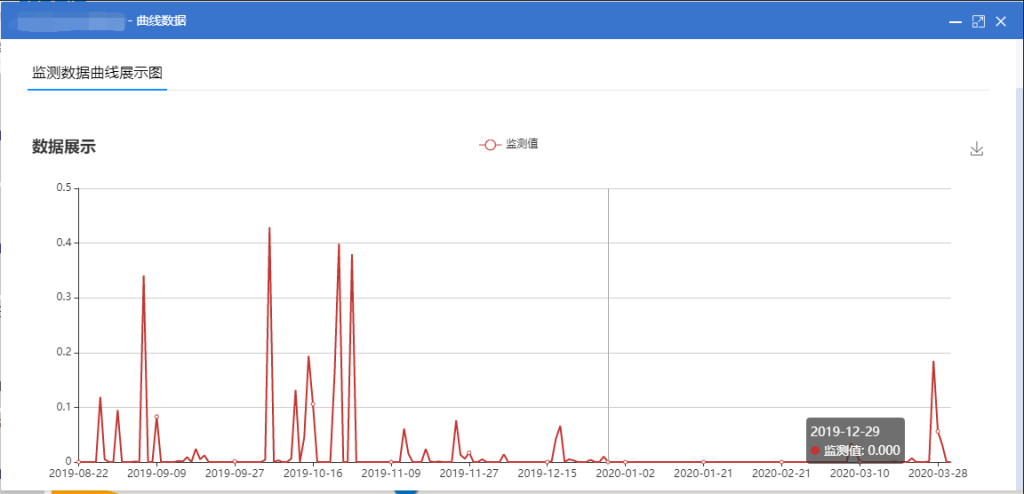Switch to the 监测数据曲线展示图 tab
This screenshot has height=494, width=1024.
click(x=97, y=73)
